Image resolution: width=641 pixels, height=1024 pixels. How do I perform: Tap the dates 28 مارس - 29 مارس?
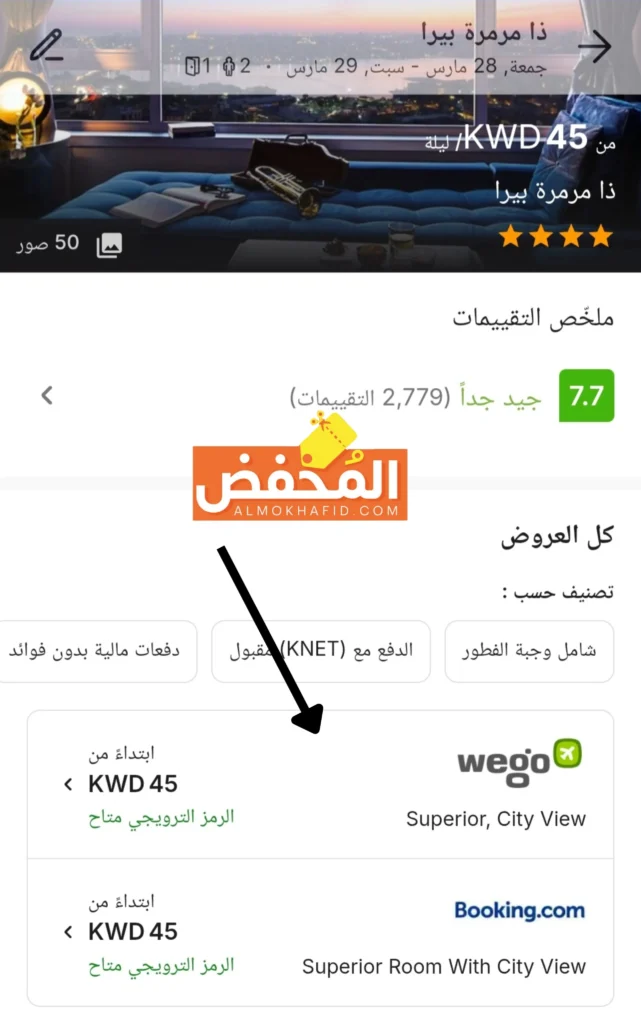tap(415, 66)
